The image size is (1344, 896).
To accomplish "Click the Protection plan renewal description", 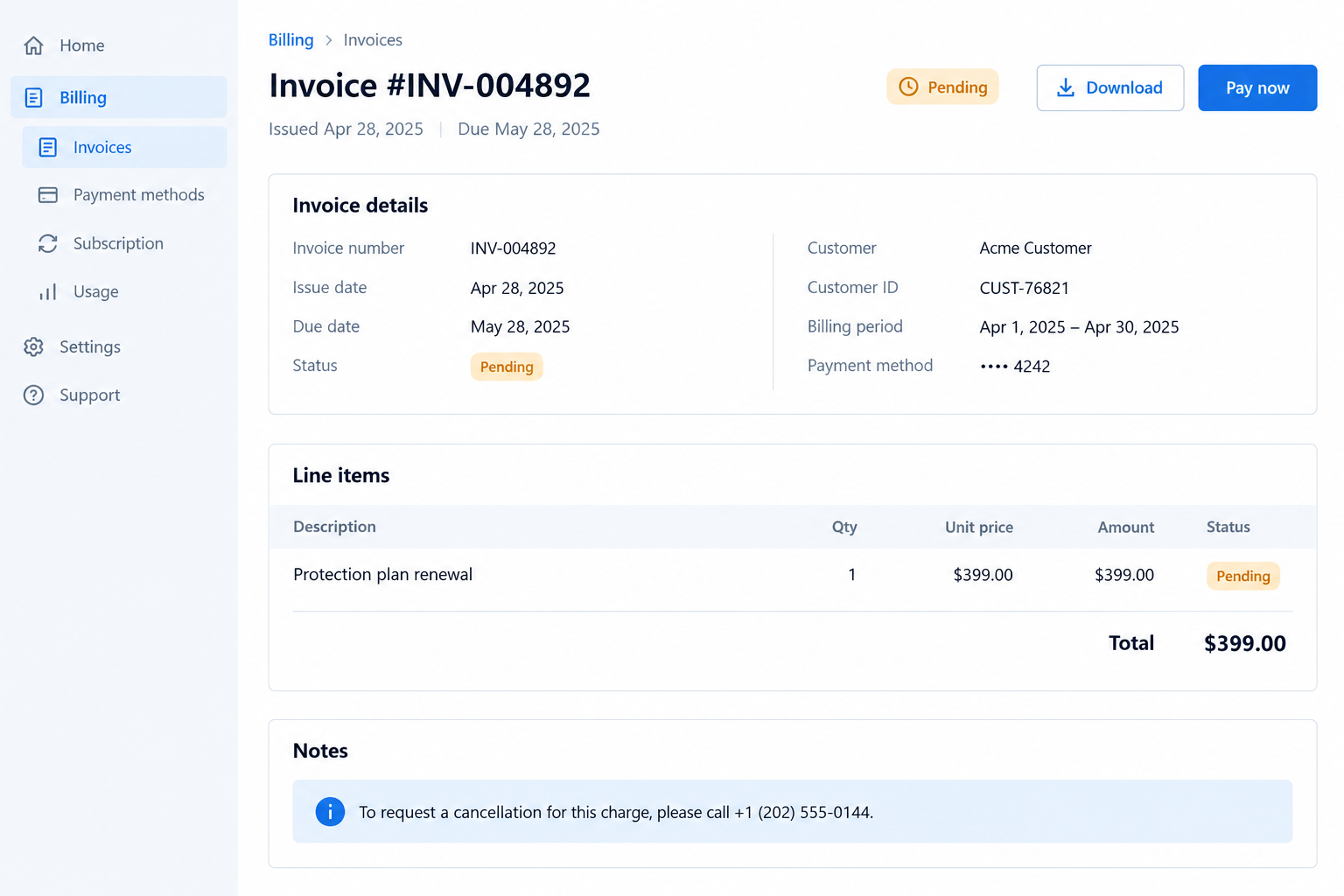I will point(382,575).
